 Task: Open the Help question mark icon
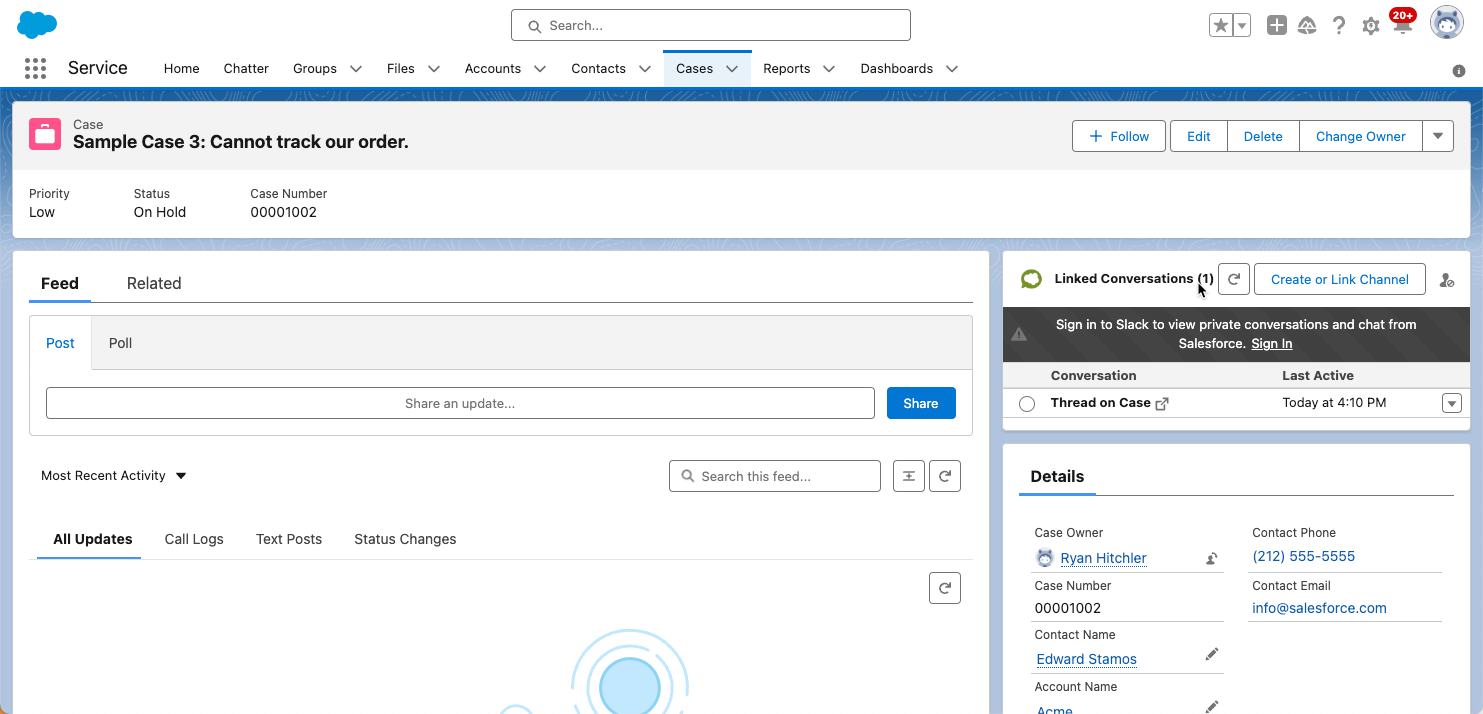(x=1339, y=26)
